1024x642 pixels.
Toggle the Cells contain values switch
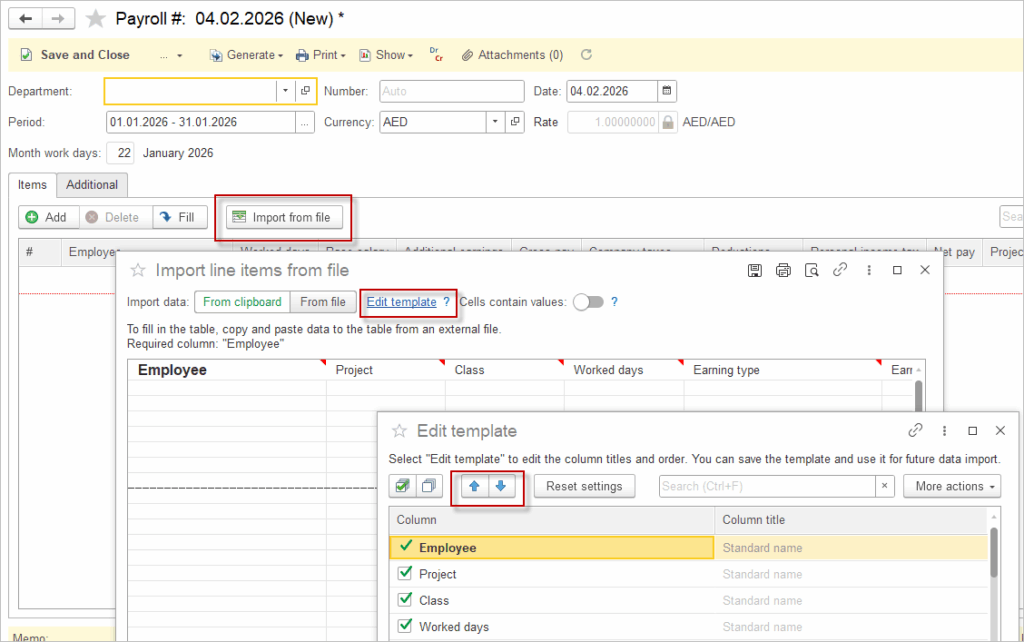(x=588, y=302)
